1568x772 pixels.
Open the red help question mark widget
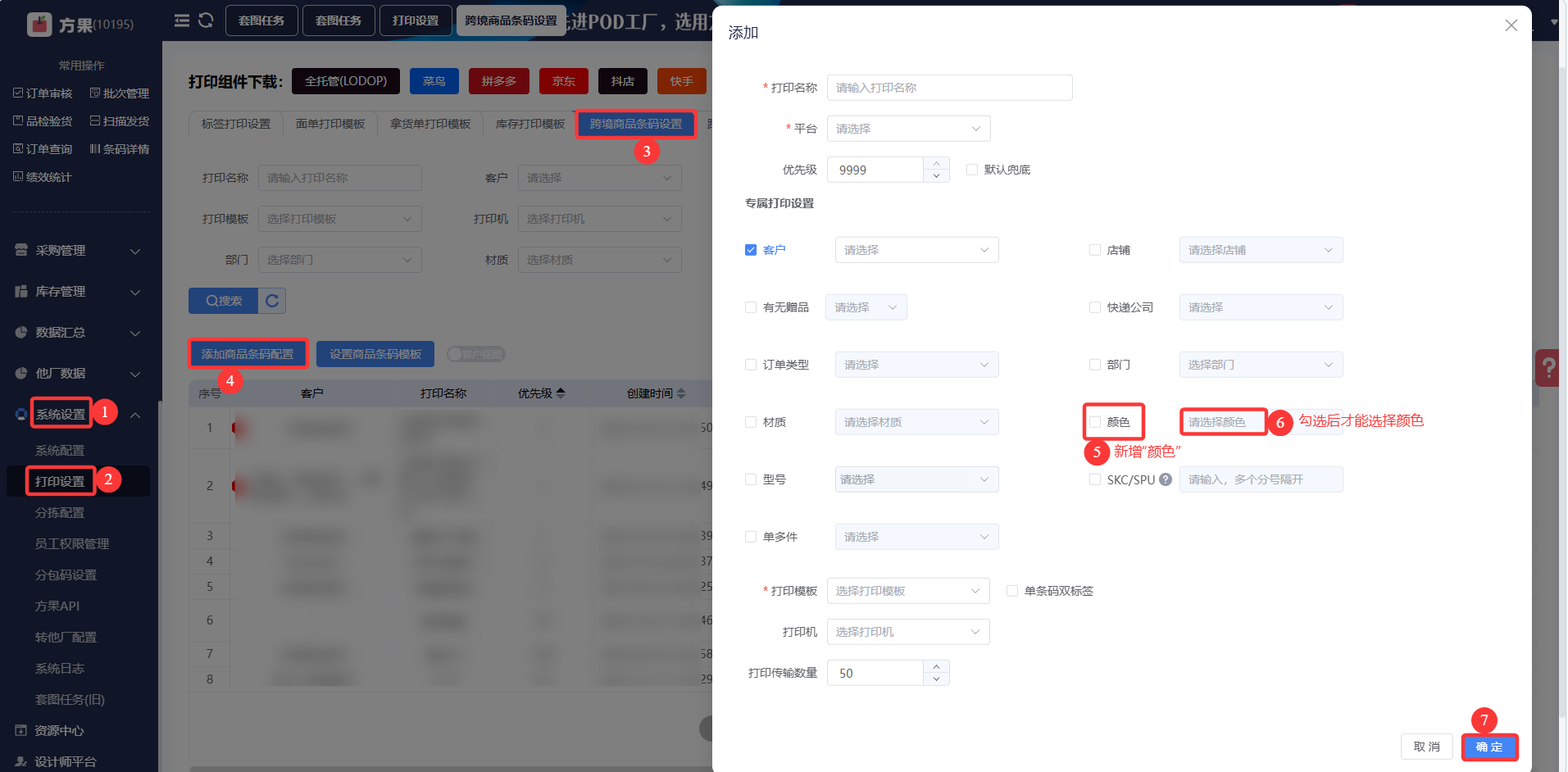point(1548,368)
